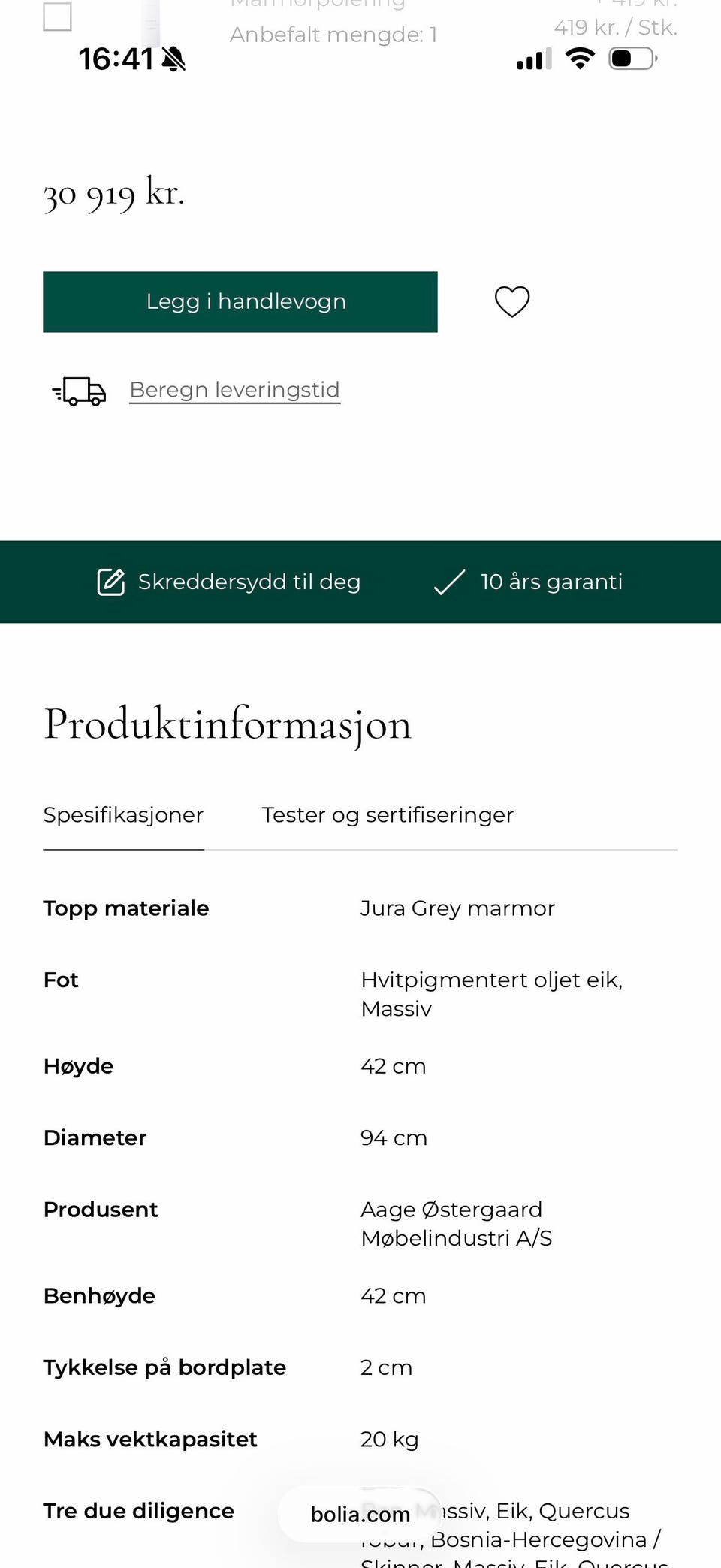
Task: Select the Spesifikasjoner tab
Action: [123, 814]
